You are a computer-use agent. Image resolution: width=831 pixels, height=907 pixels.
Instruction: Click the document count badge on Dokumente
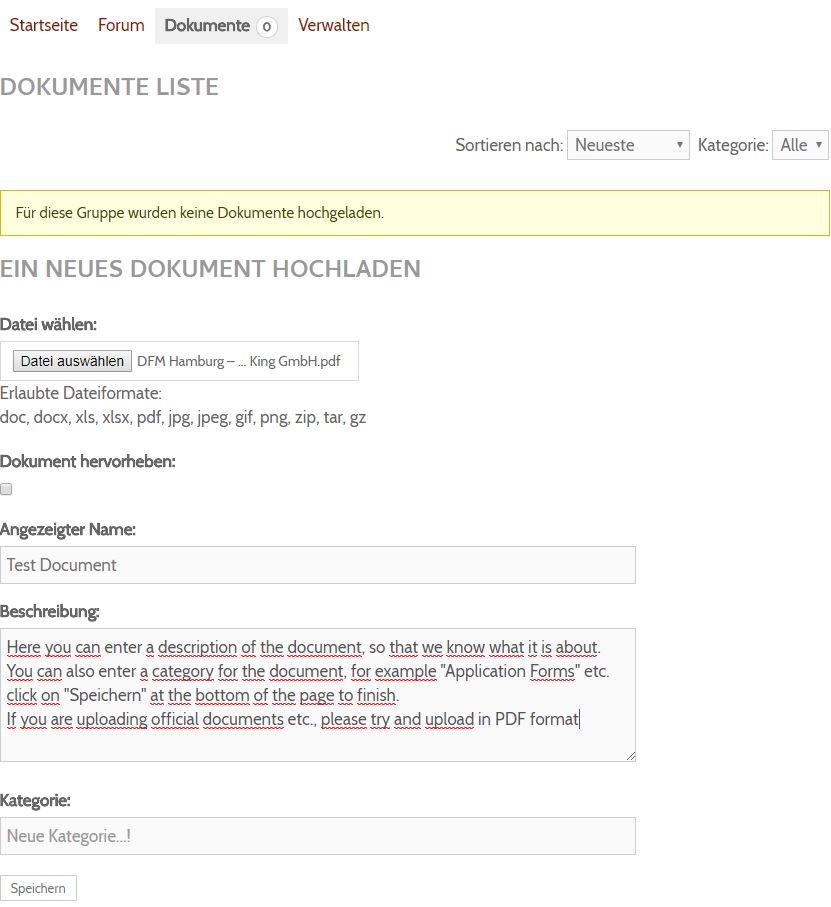click(x=267, y=27)
